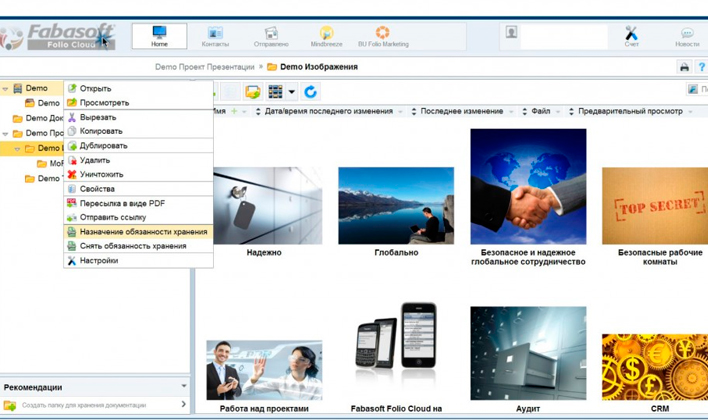Viewport: 708px width, 420px height.
Task: Open the Новости news icon
Action: 687,36
